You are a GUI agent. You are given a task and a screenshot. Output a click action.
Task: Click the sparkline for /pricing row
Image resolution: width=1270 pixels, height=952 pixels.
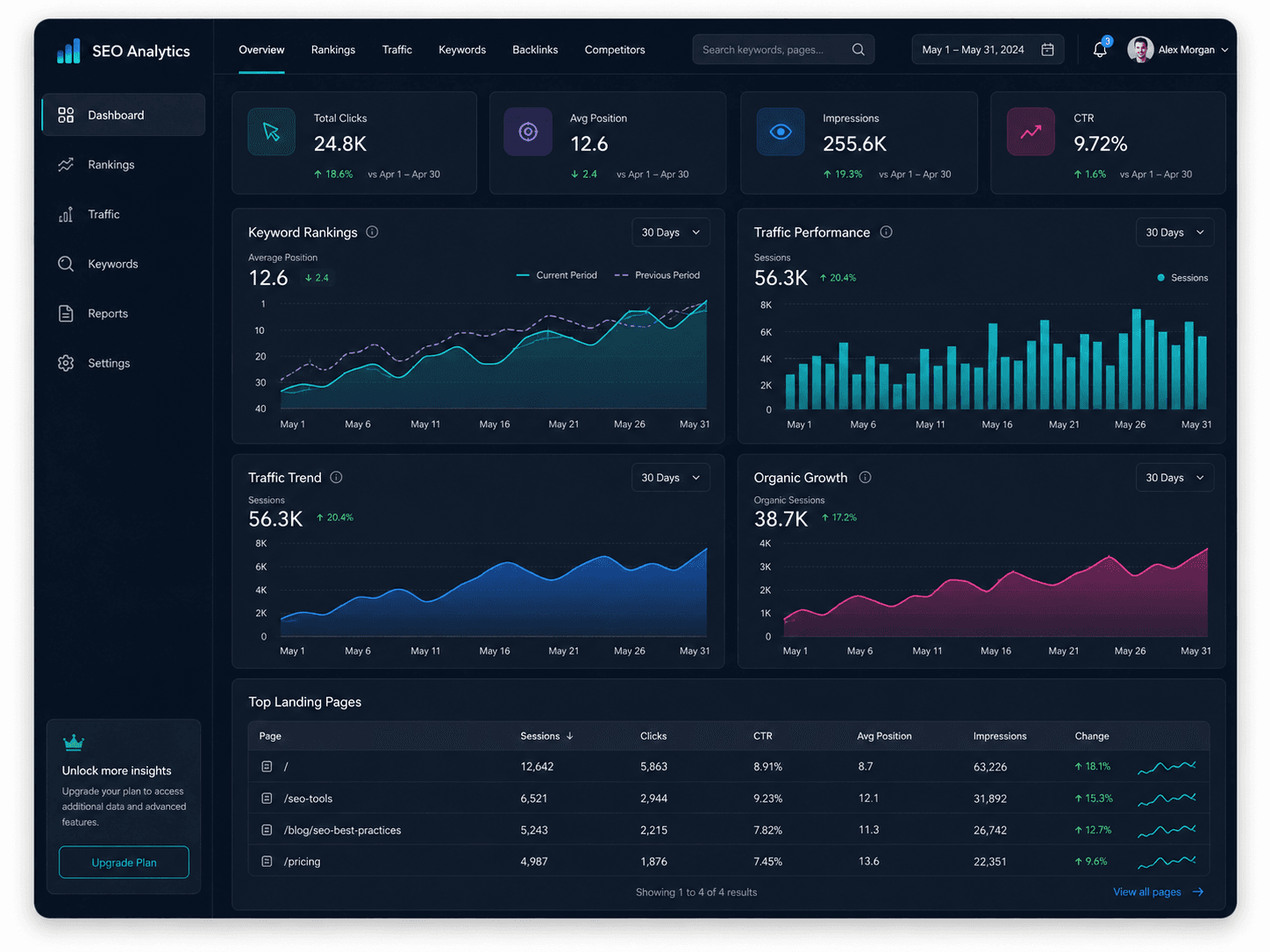(1167, 863)
